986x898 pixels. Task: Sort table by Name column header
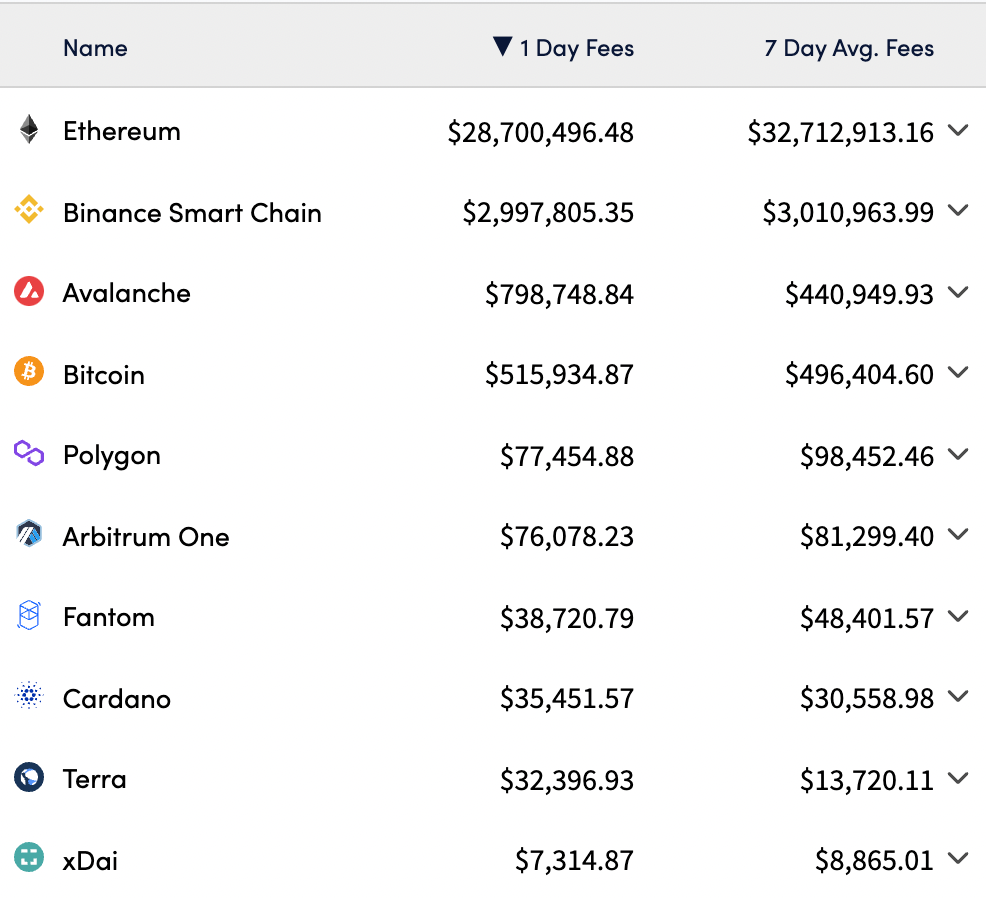pyautogui.click(x=95, y=48)
